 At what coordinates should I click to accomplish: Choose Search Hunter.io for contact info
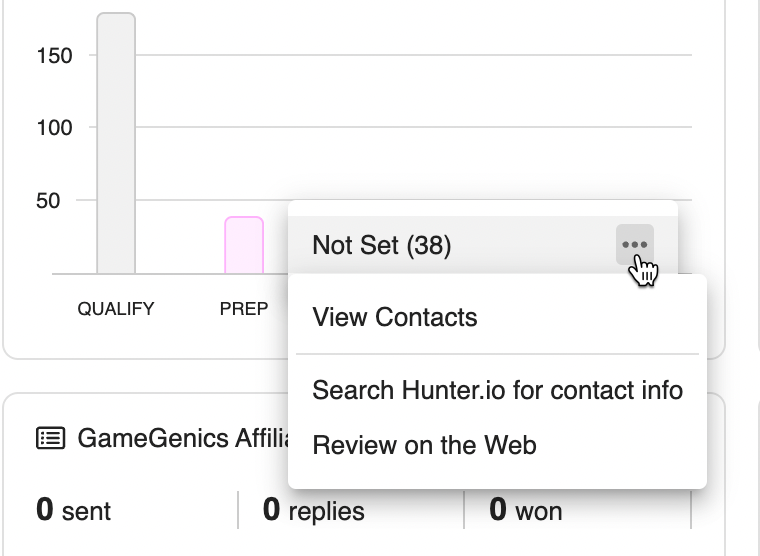click(x=497, y=390)
